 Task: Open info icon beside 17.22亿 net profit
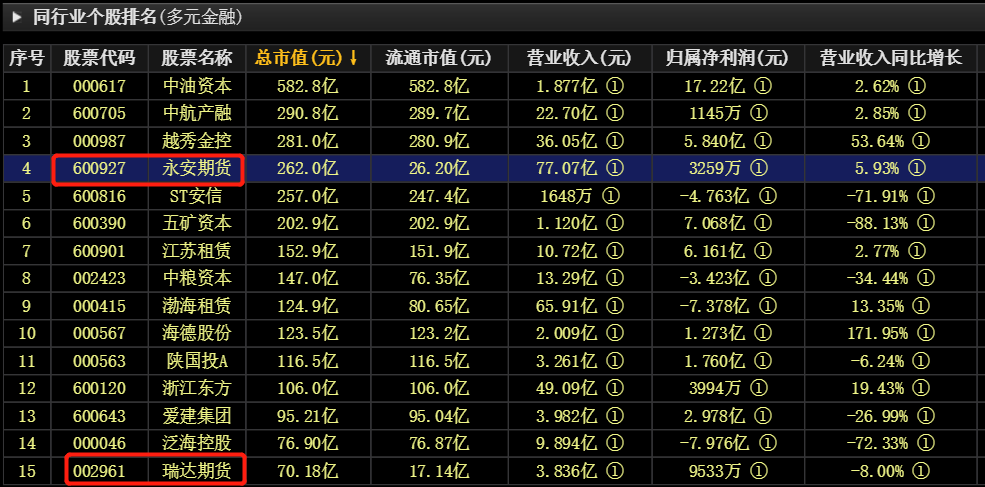tap(764, 86)
